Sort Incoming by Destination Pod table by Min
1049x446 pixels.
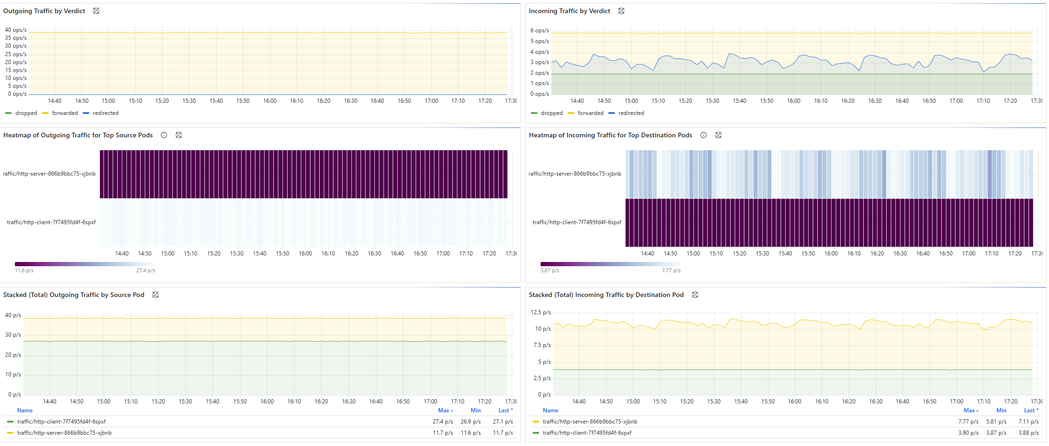click(x=1002, y=410)
